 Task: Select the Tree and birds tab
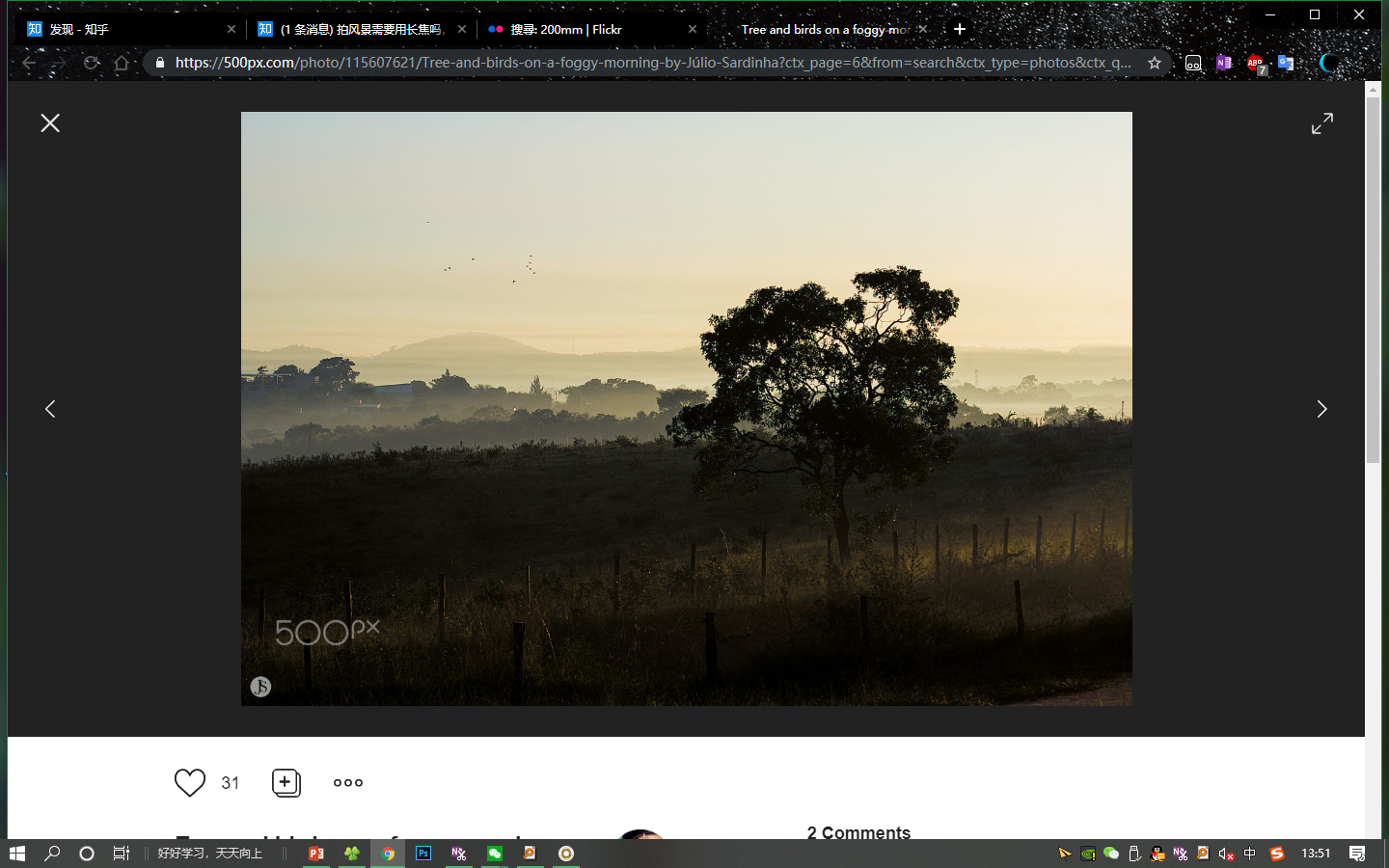pos(822,29)
